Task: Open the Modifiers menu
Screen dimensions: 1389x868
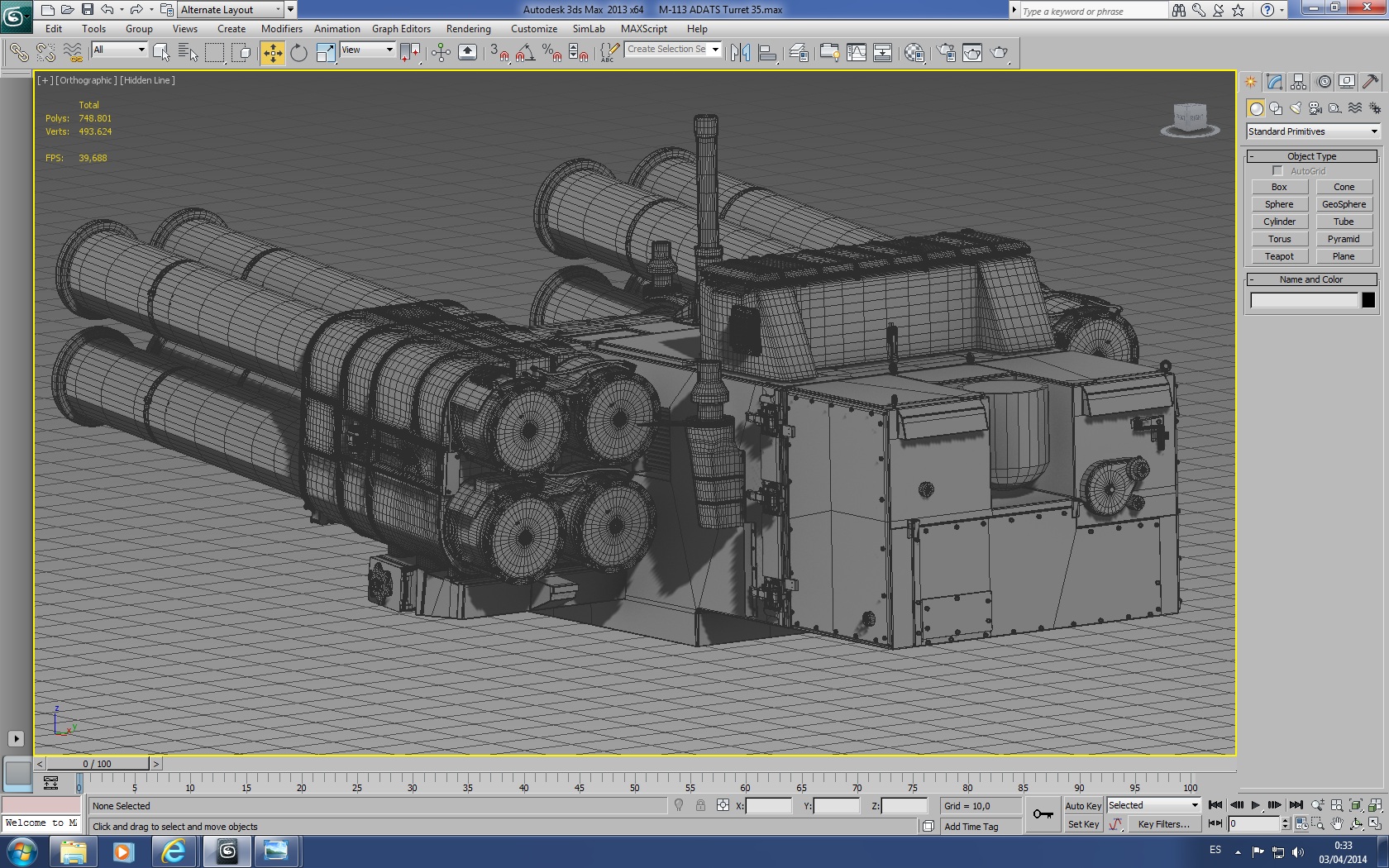Action: (282, 29)
